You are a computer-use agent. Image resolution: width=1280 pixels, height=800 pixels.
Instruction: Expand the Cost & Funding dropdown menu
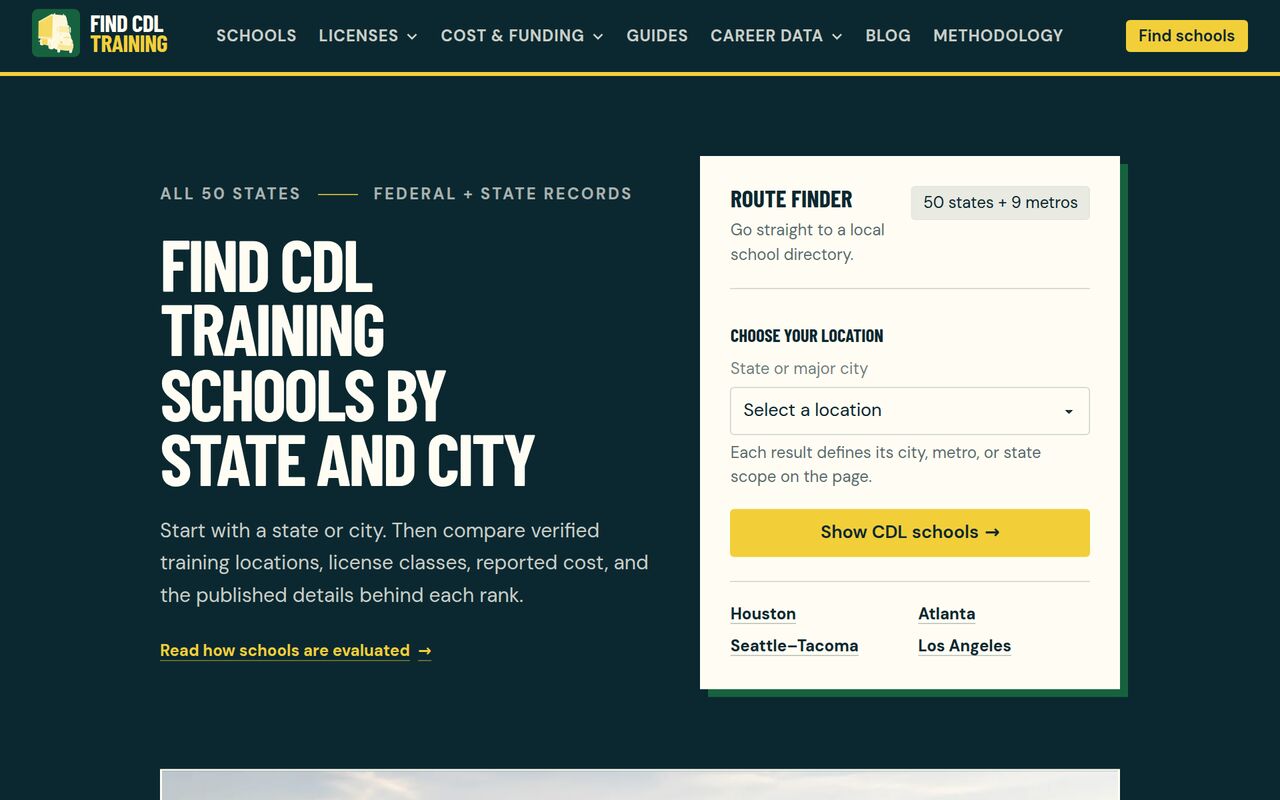[x=522, y=35]
